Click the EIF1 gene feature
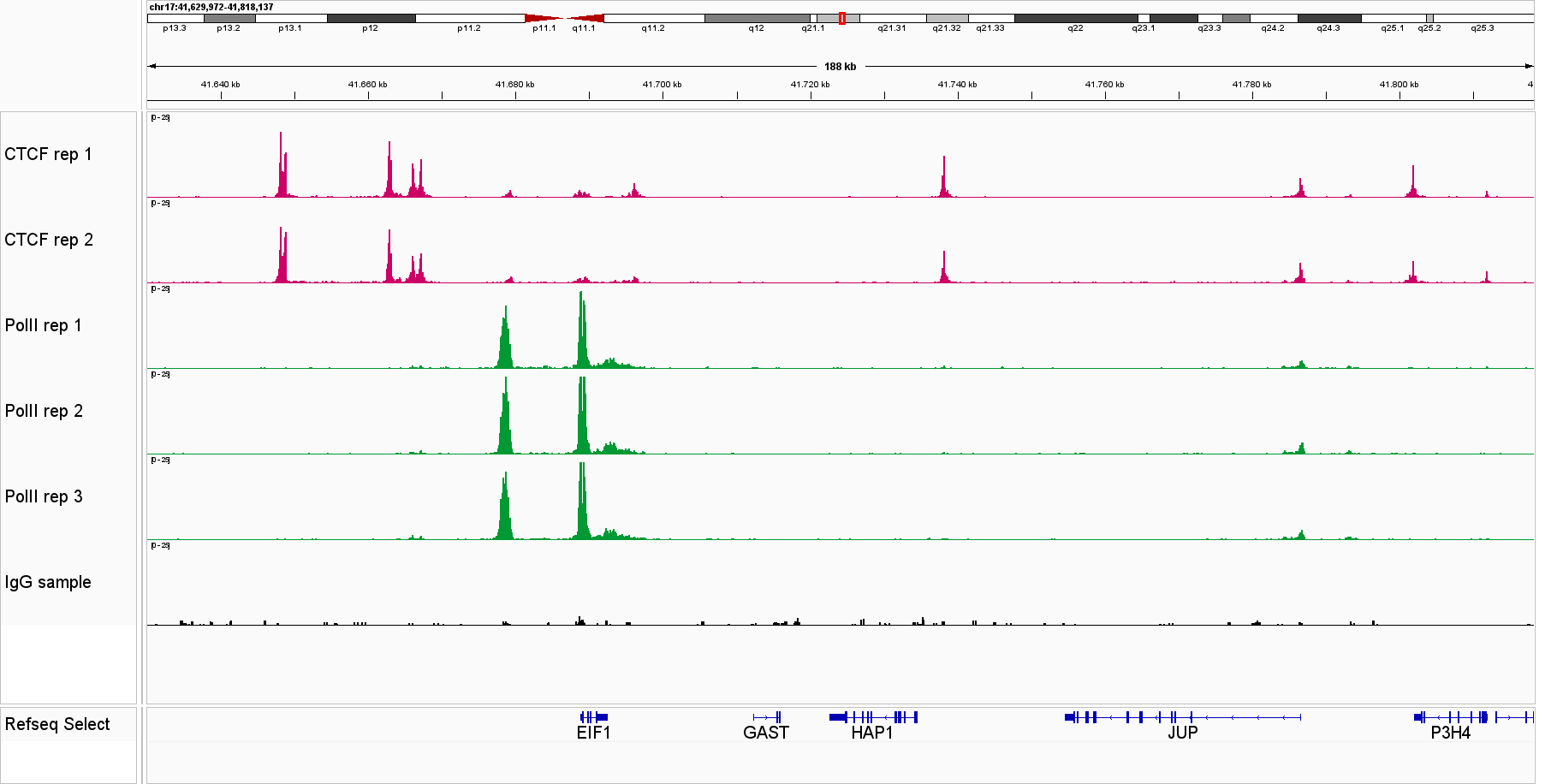The width and height of the screenshot is (1551, 784). (x=593, y=717)
